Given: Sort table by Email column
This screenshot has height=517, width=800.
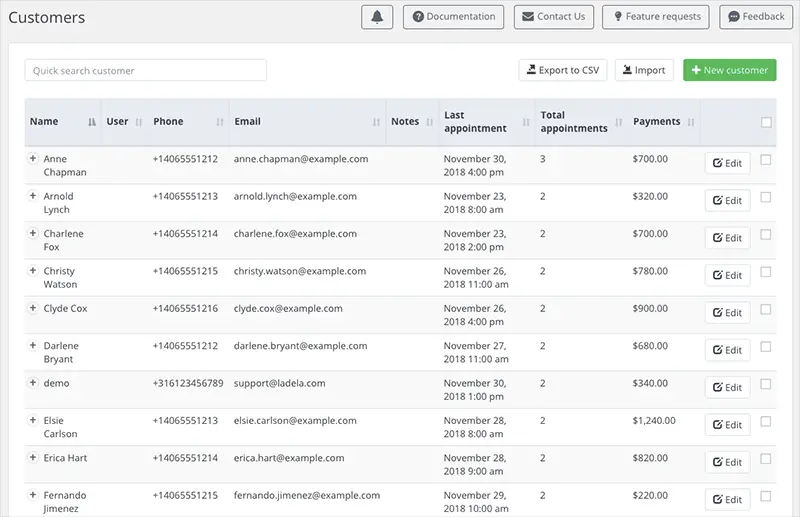Looking at the screenshot, I should click(x=308, y=122).
